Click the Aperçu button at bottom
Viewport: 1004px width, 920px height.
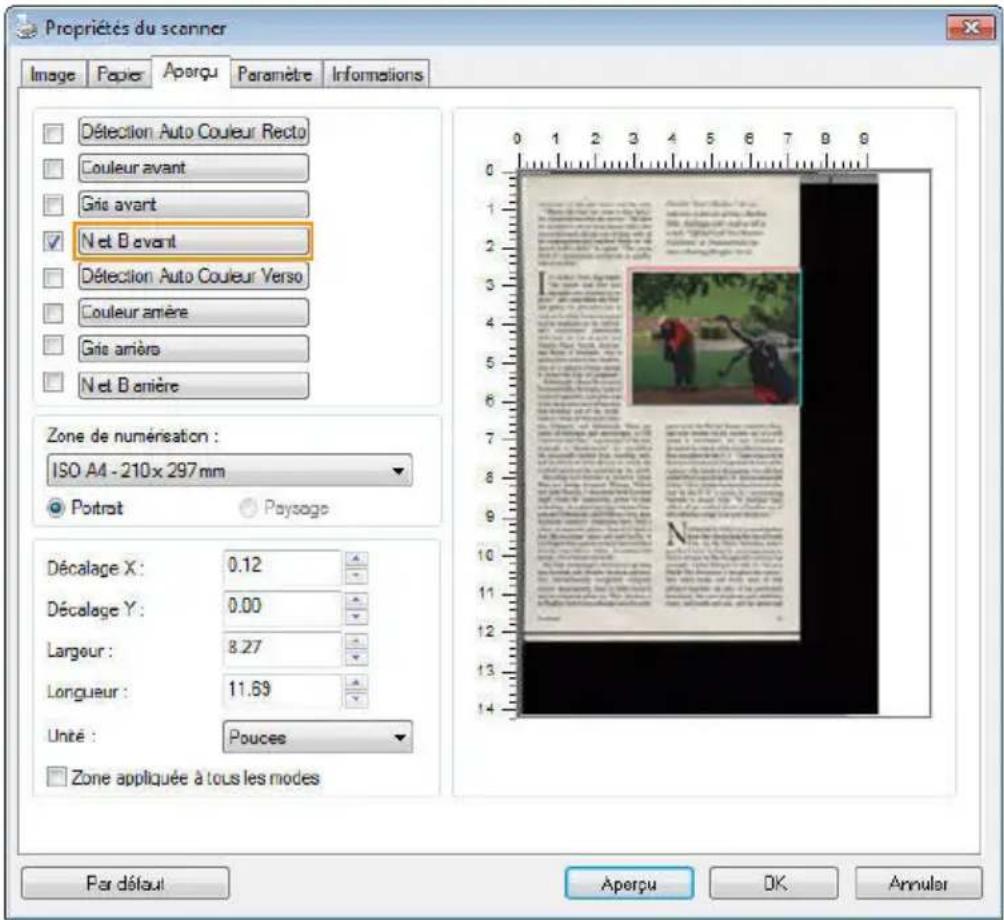629,884
